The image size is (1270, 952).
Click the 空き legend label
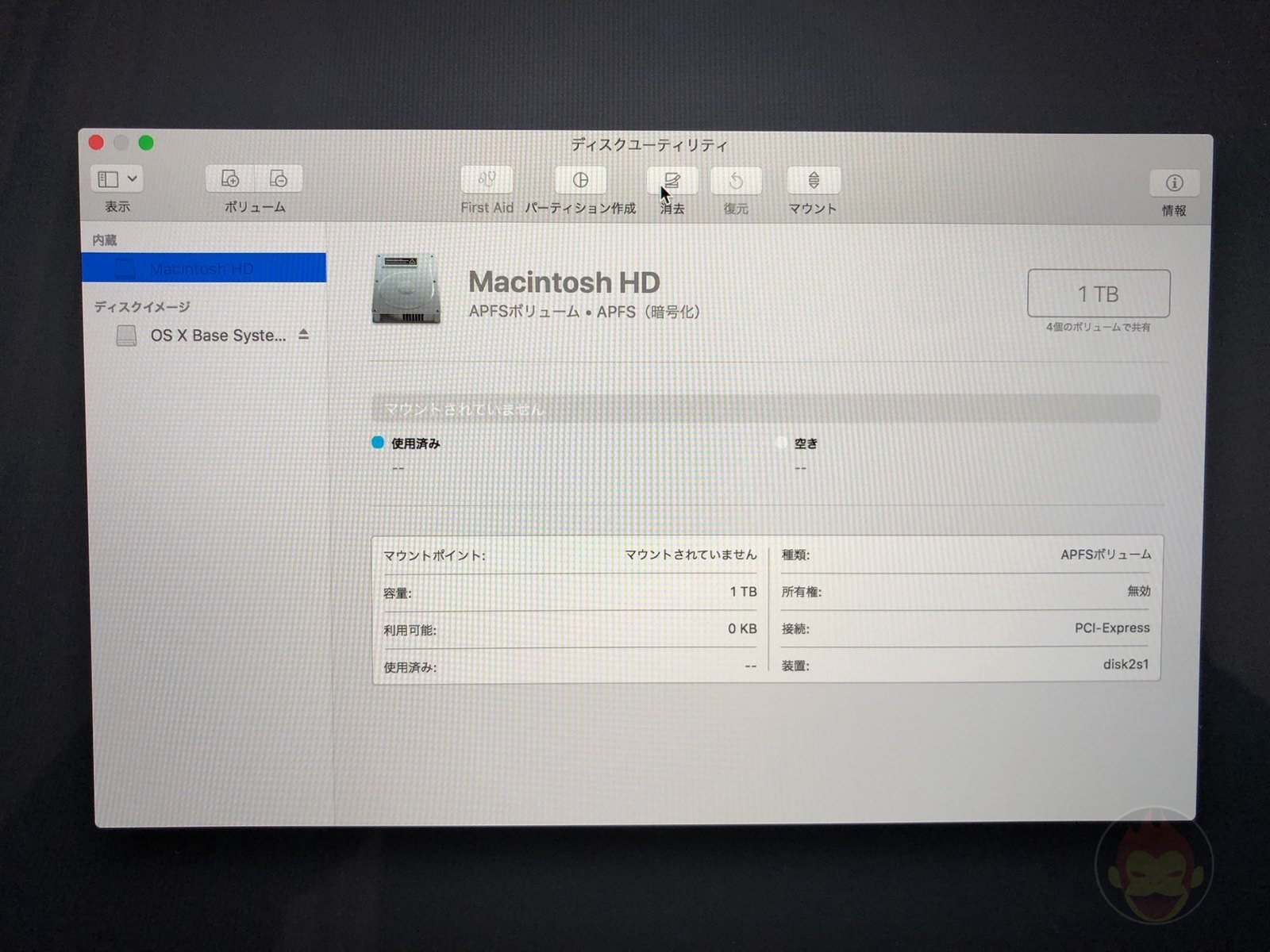(806, 443)
